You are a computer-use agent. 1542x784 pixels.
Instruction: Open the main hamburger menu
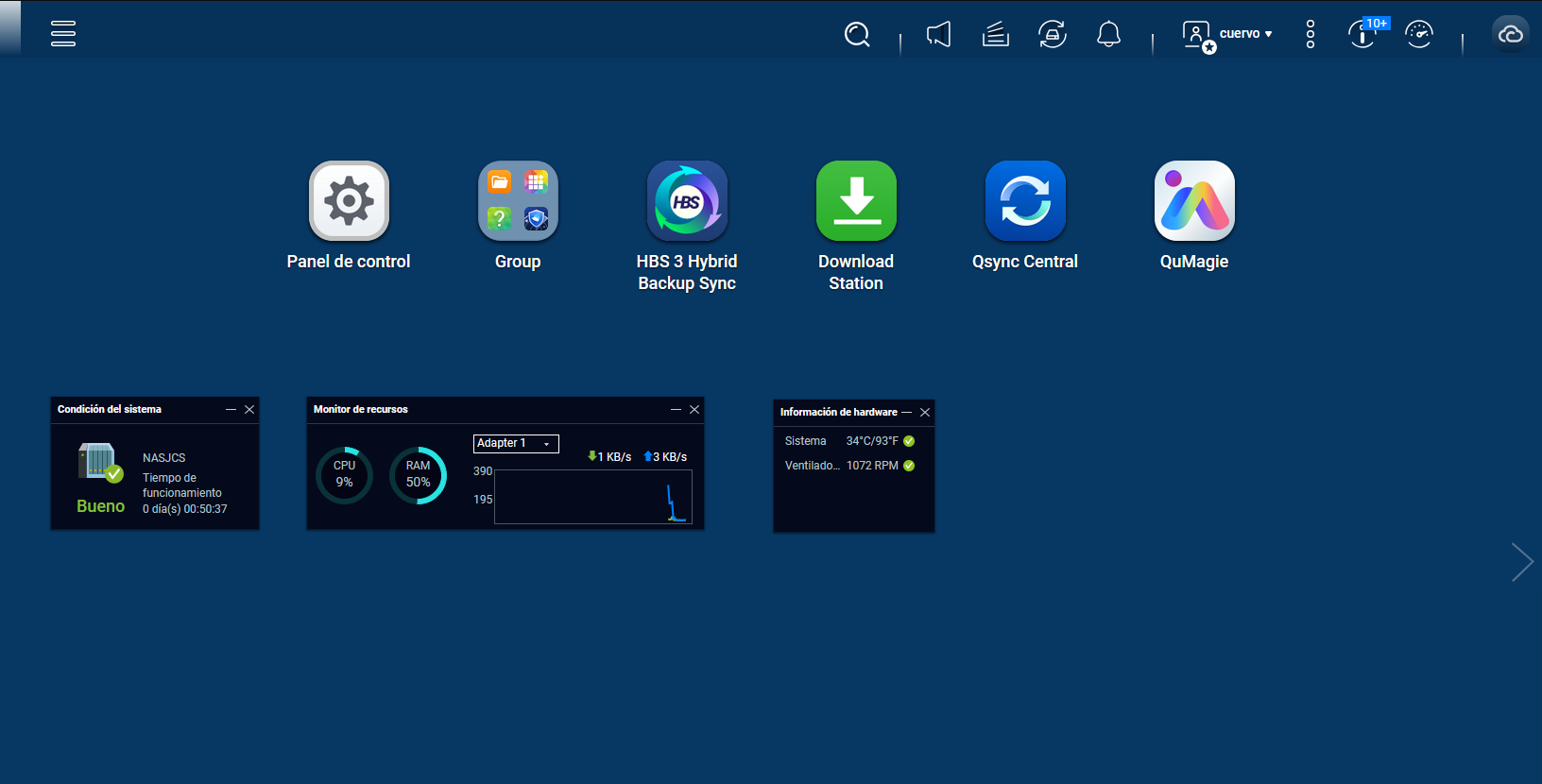click(x=63, y=34)
